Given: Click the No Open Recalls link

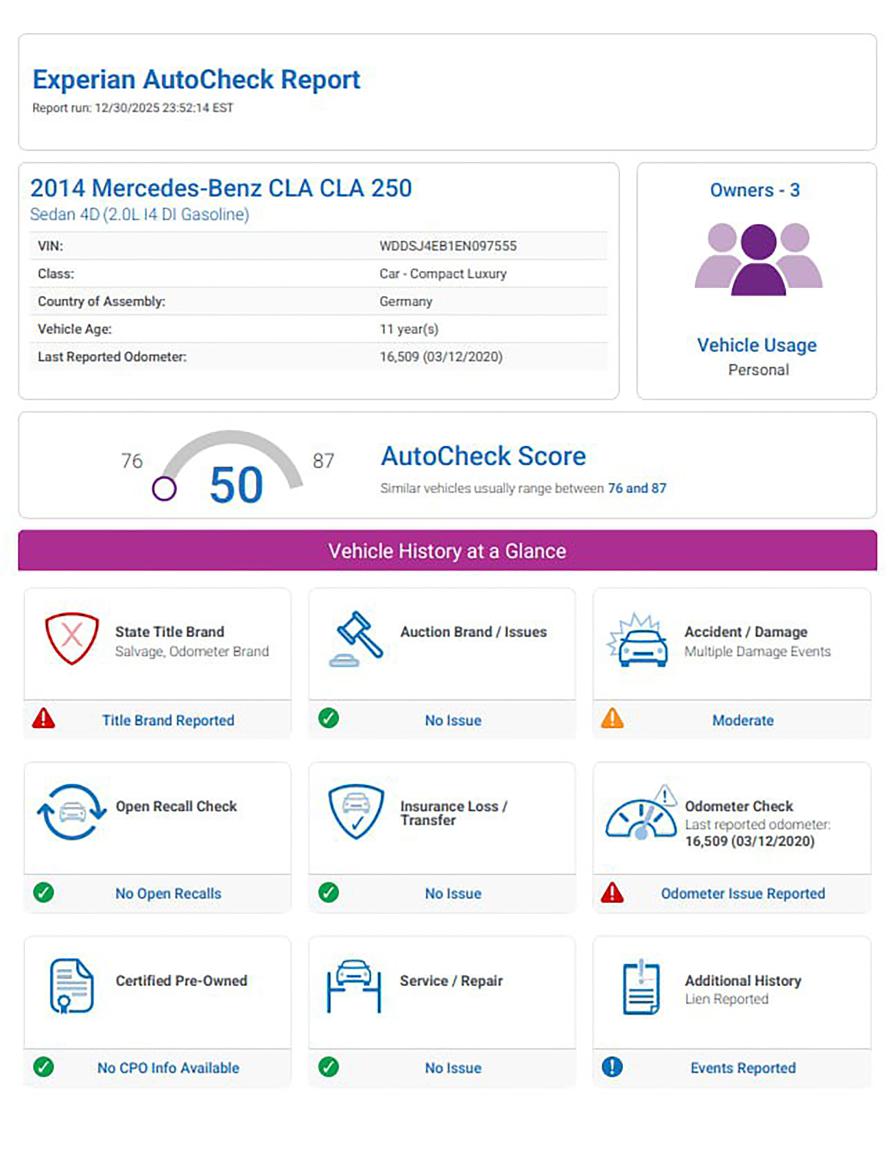Looking at the screenshot, I should click(x=168, y=894).
